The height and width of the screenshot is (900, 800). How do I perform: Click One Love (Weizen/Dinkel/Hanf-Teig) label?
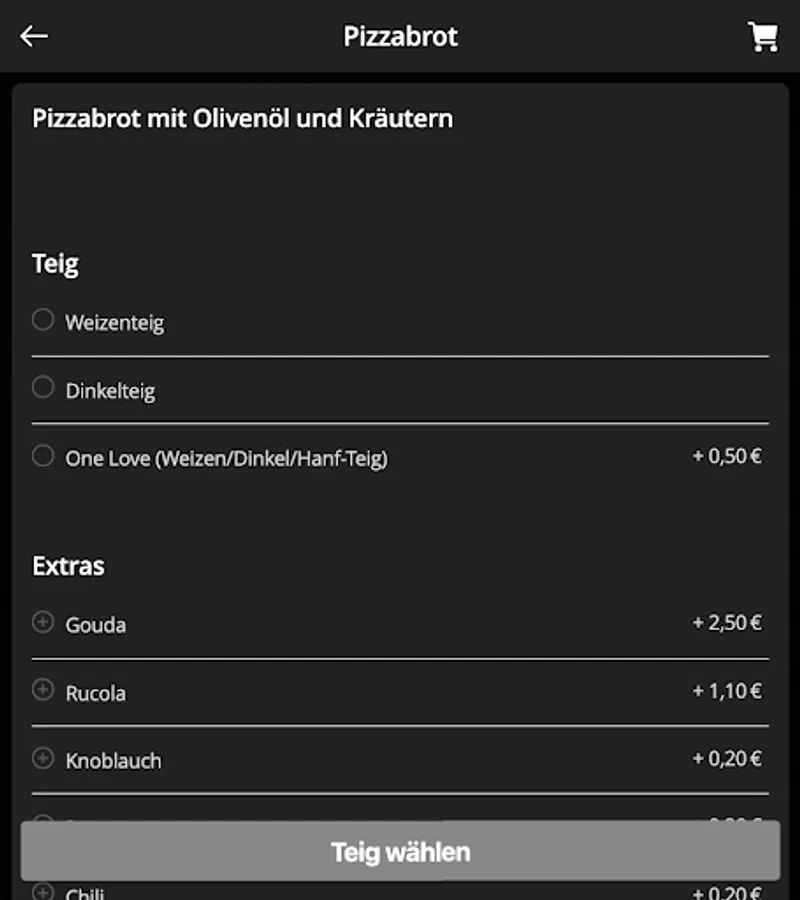pyautogui.click(x=226, y=459)
